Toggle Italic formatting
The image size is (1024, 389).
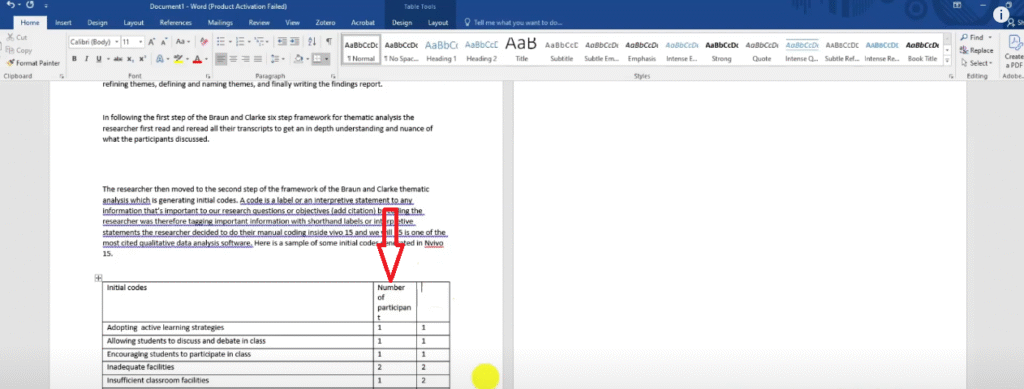click(x=87, y=59)
